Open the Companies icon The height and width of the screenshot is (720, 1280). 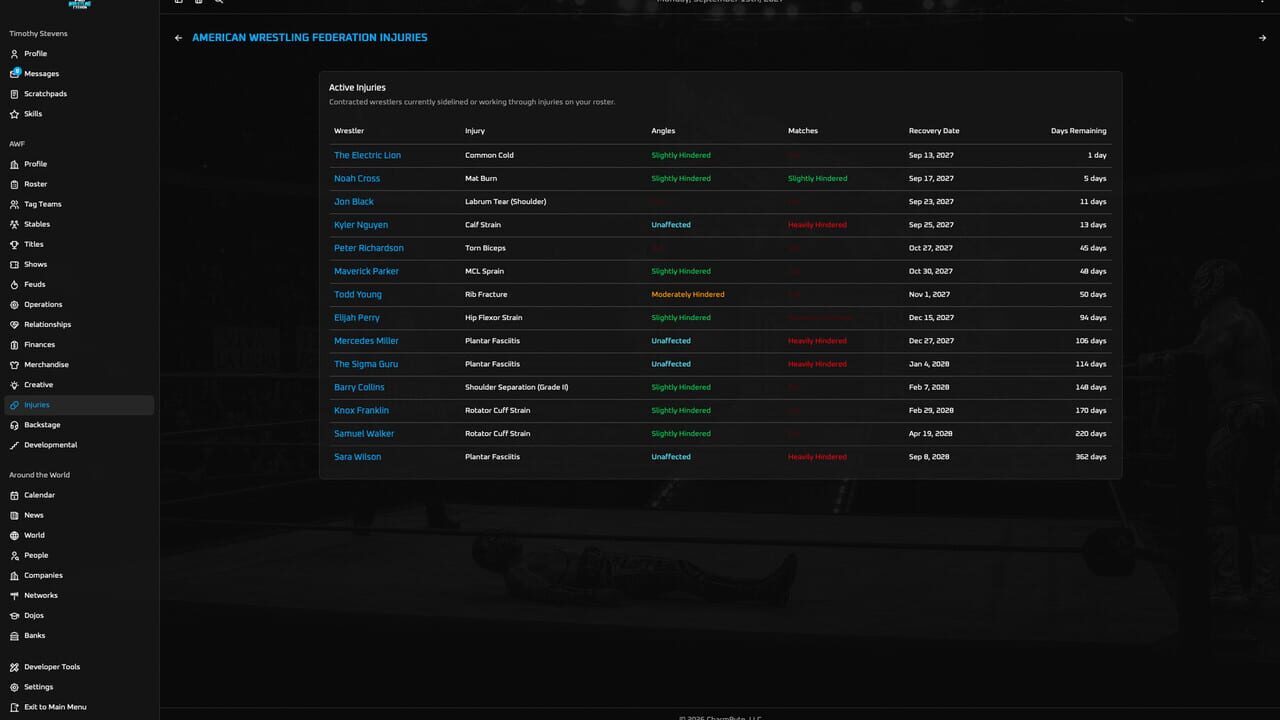tap(14, 575)
